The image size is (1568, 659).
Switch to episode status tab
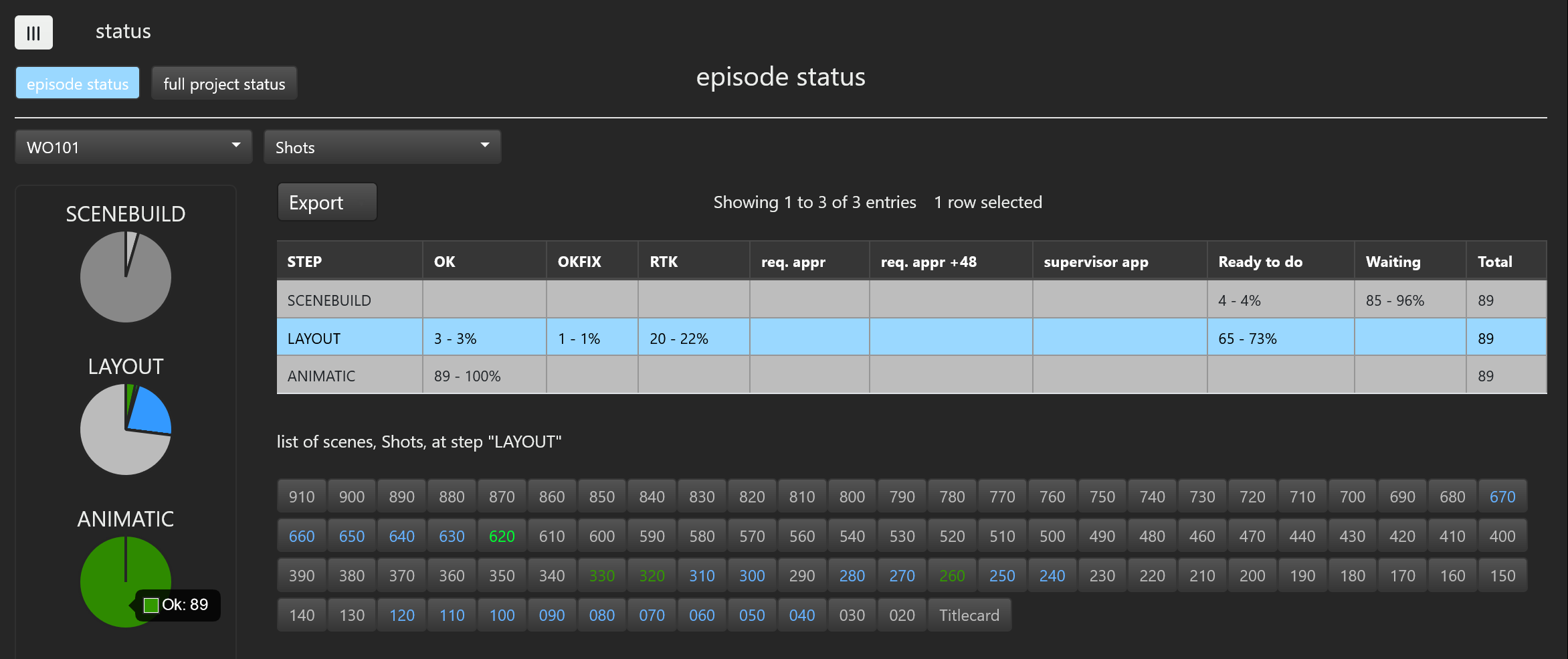tap(78, 84)
